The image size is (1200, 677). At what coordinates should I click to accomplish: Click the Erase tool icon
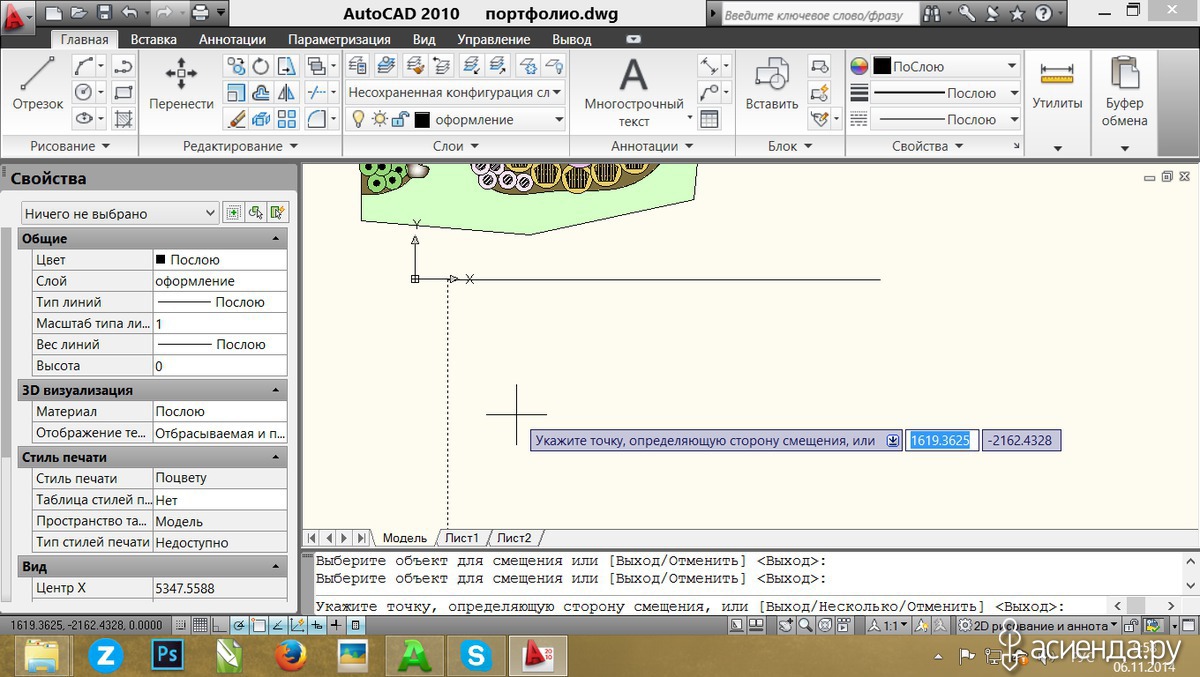pos(236,119)
